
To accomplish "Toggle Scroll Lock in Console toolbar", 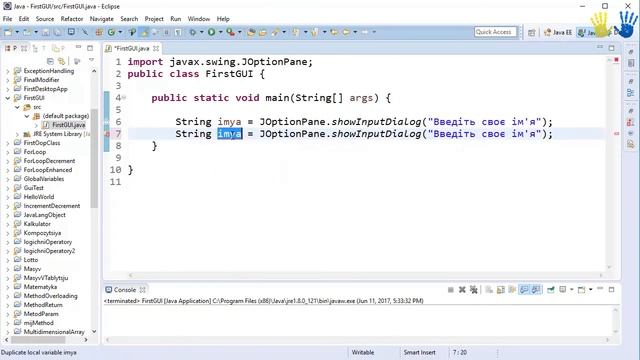I will (x=500, y=290).
